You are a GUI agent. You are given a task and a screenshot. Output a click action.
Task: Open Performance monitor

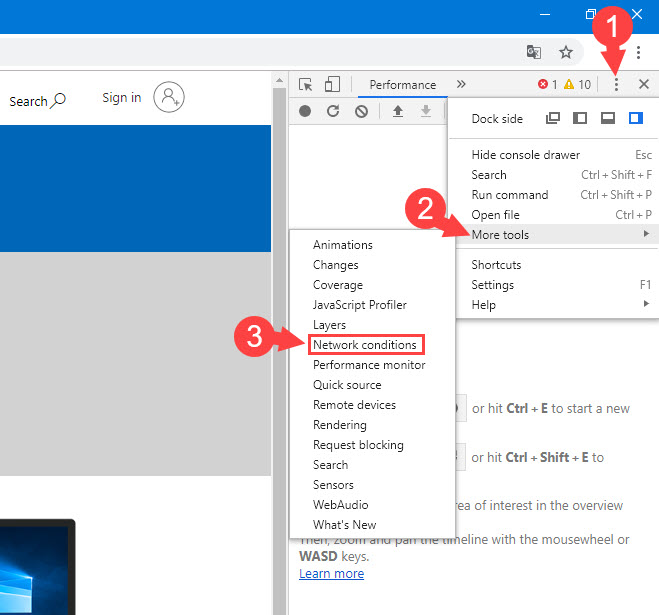[372, 365]
